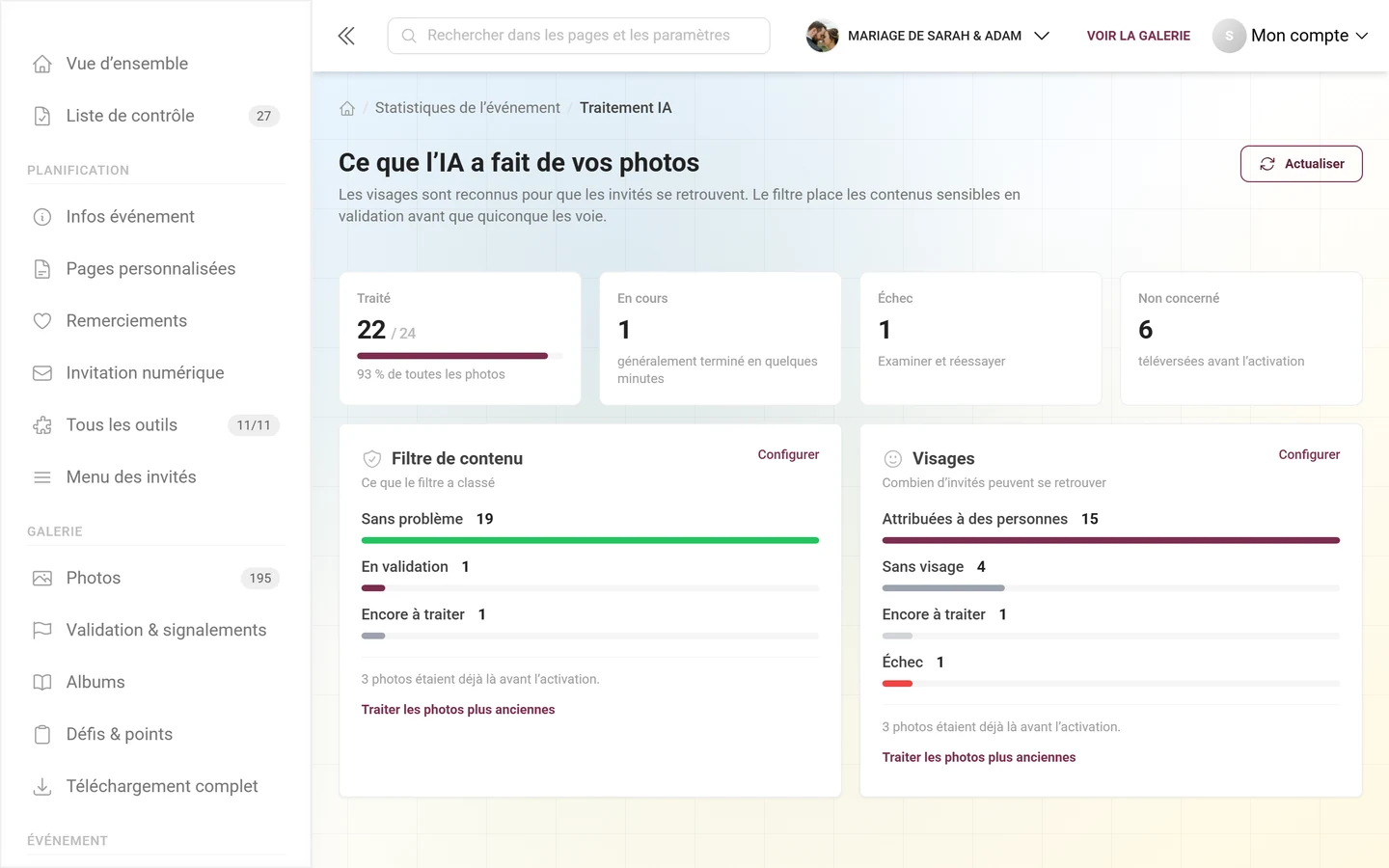Click the clipboard icon beside Défis & points

pyautogui.click(x=42, y=735)
